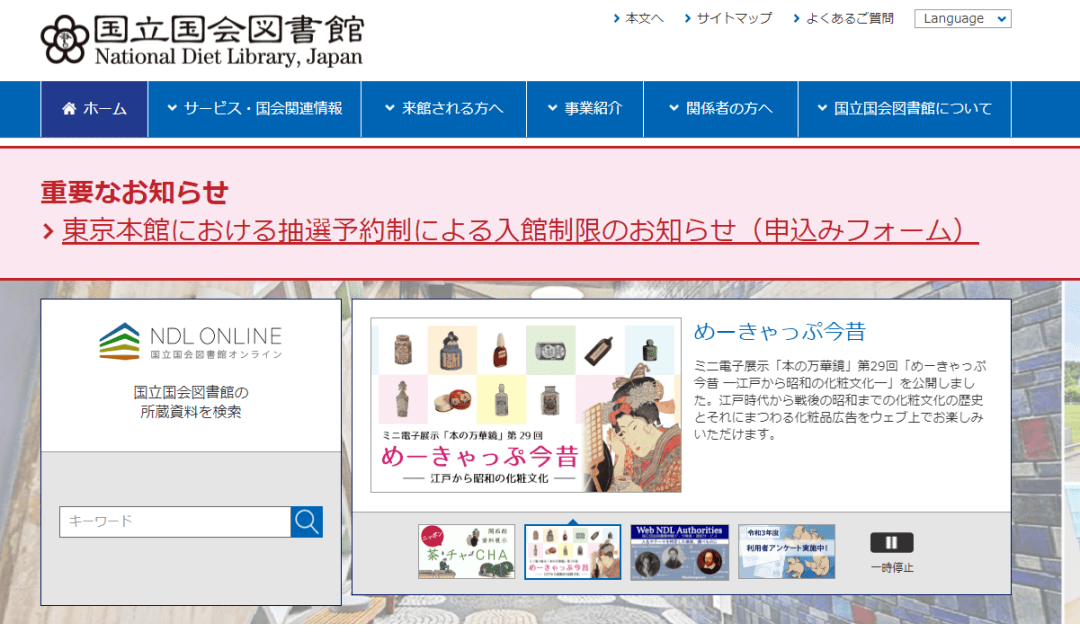Screen dimensions: 1080x641
Task: Open the サイトマップ link
Action: click(x=731, y=17)
